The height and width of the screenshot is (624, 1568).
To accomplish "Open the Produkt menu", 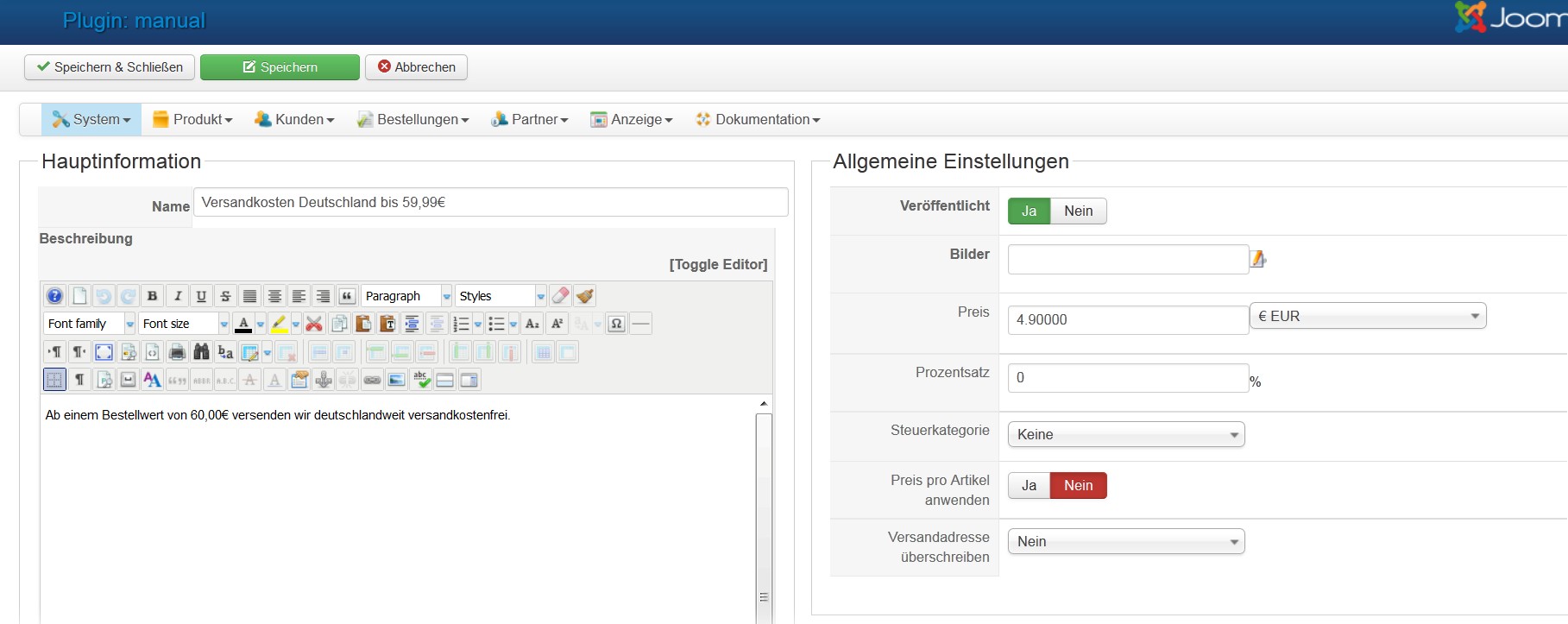I will click(192, 120).
